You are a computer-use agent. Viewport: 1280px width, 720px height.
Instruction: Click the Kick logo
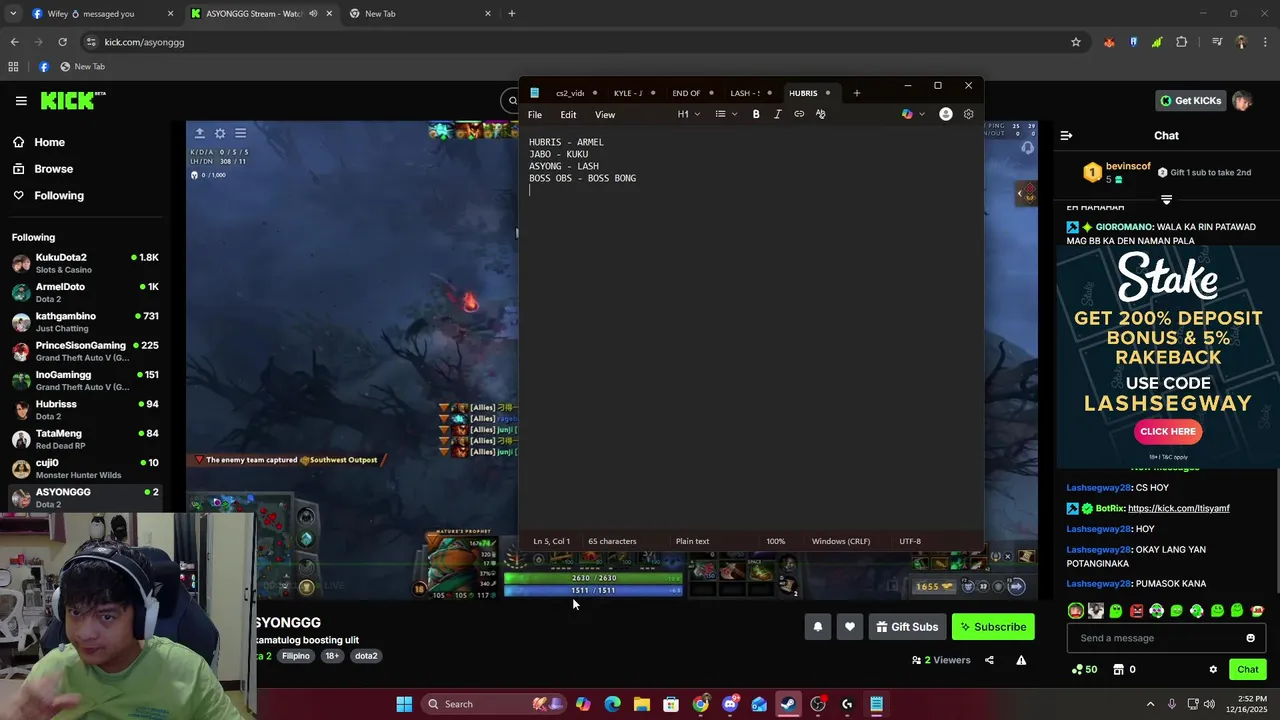click(73, 100)
